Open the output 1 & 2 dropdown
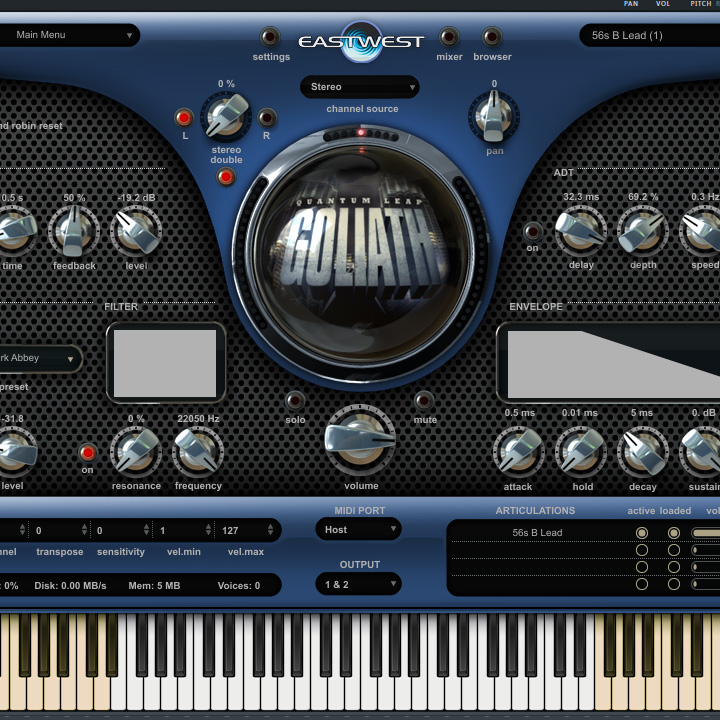 point(359,583)
